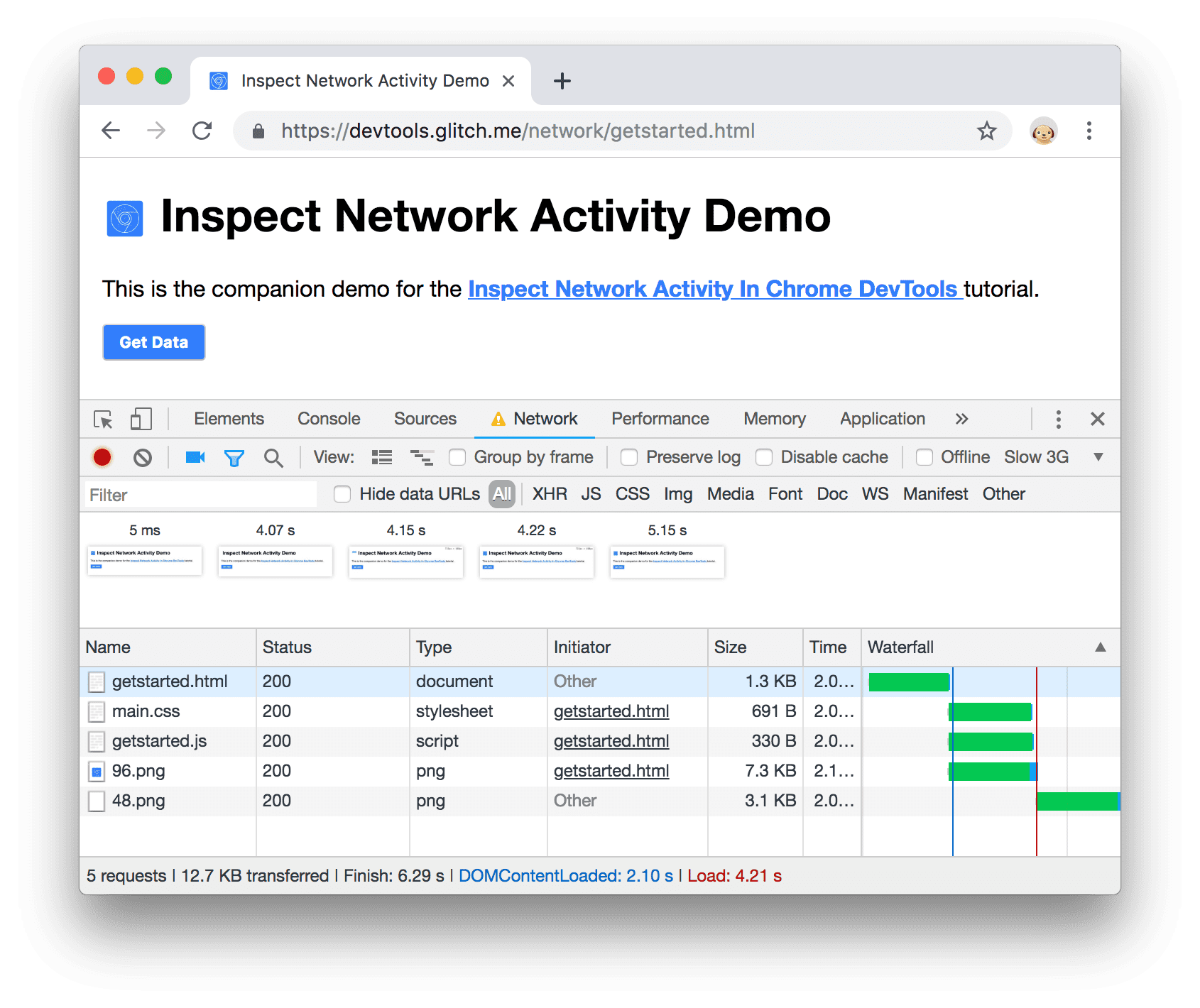Tick the Offline checkbox

click(924, 457)
